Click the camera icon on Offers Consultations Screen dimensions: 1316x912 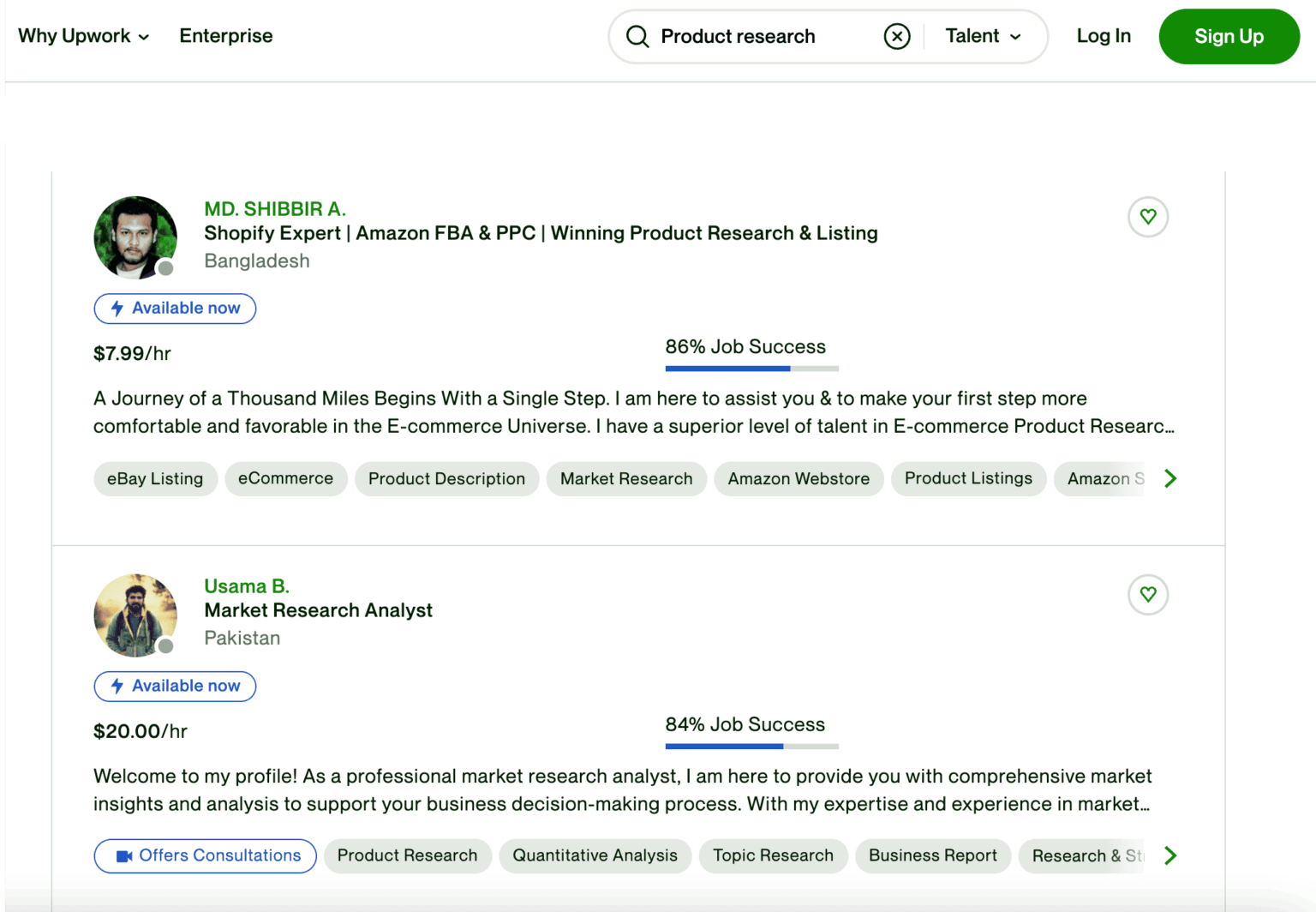click(x=123, y=855)
